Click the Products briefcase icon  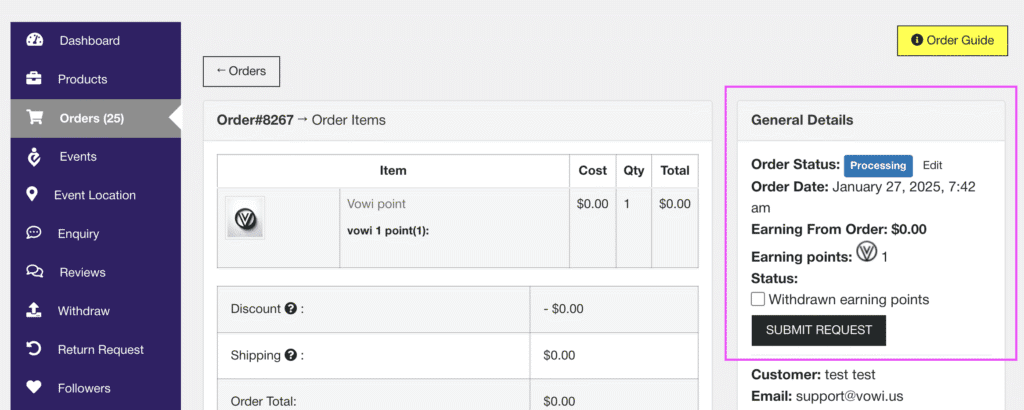pyautogui.click(x=34, y=79)
